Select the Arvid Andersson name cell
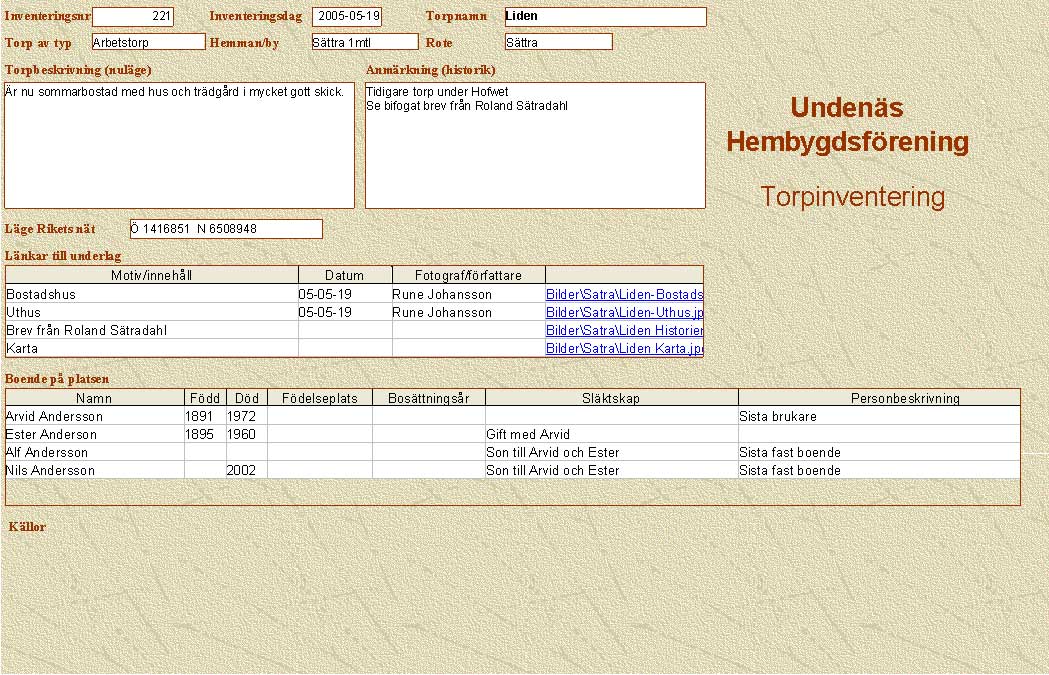 click(94, 417)
